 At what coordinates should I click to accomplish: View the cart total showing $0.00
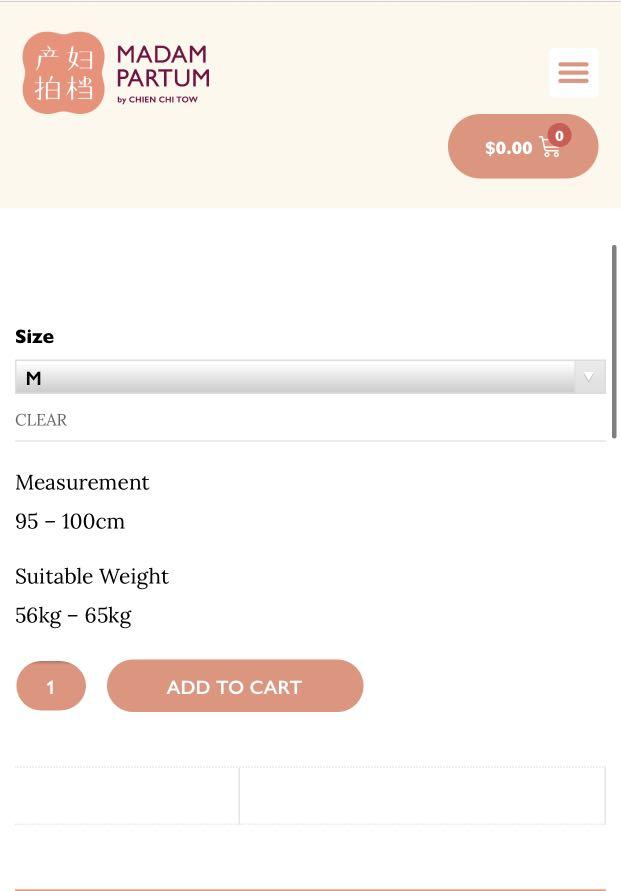pos(508,147)
